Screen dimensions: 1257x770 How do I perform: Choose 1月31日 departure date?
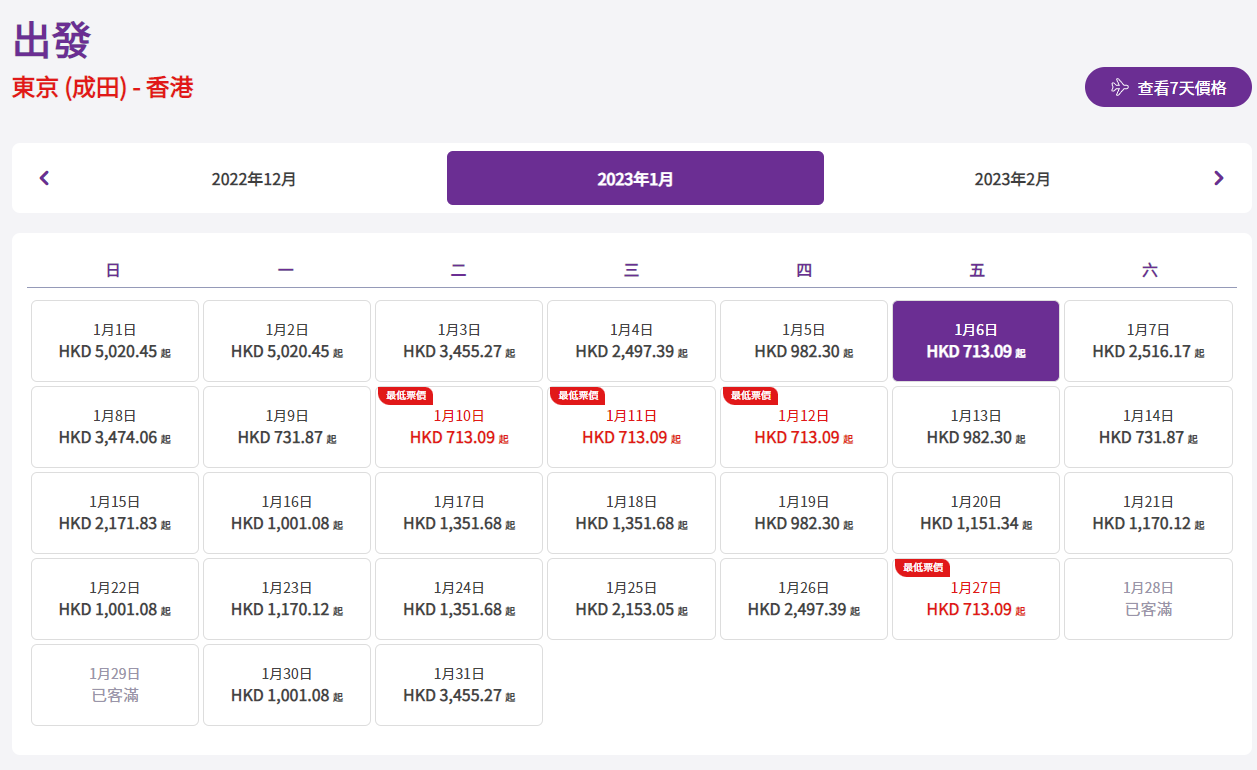pos(459,685)
